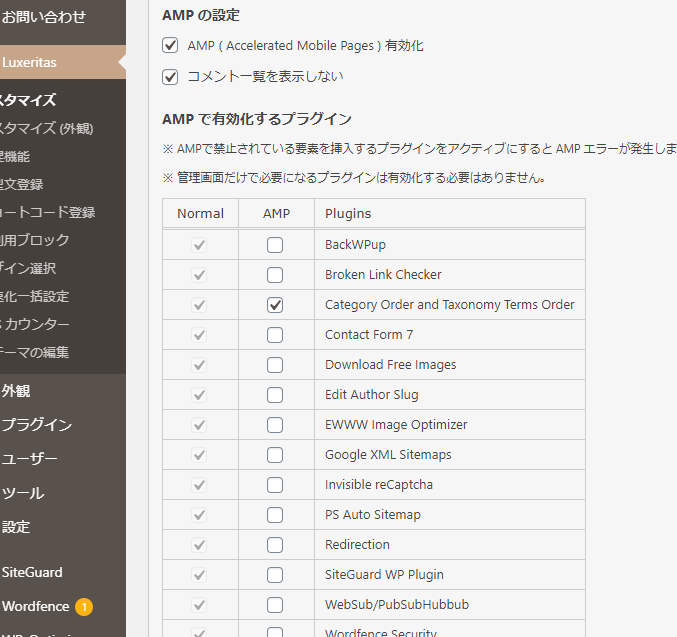Uncheck AMP for Category Order and Taxonomy Terms Order
Viewport: 677px width, 637px height.
[x=275, y=305]
